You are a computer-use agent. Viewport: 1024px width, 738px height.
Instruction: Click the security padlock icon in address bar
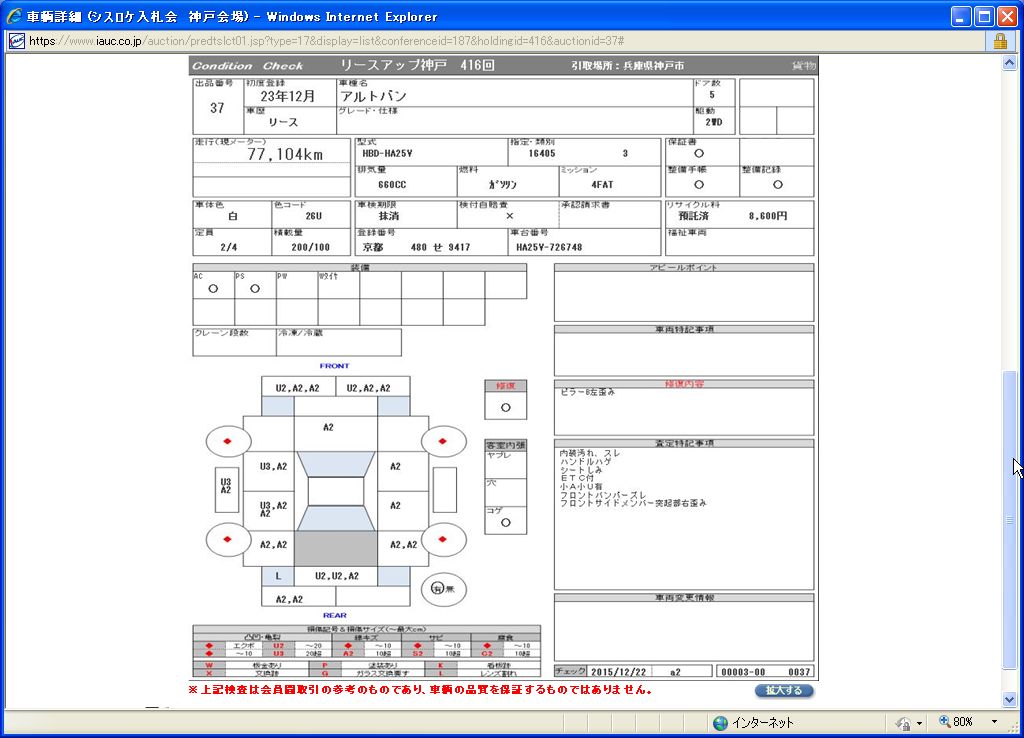tap(1000, 41)
